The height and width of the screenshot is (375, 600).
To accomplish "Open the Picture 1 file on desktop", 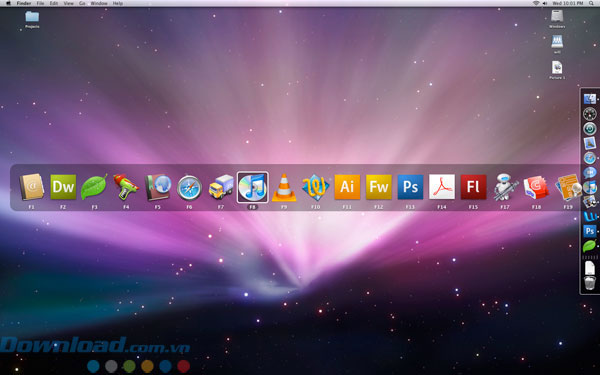I will point(557,70).
